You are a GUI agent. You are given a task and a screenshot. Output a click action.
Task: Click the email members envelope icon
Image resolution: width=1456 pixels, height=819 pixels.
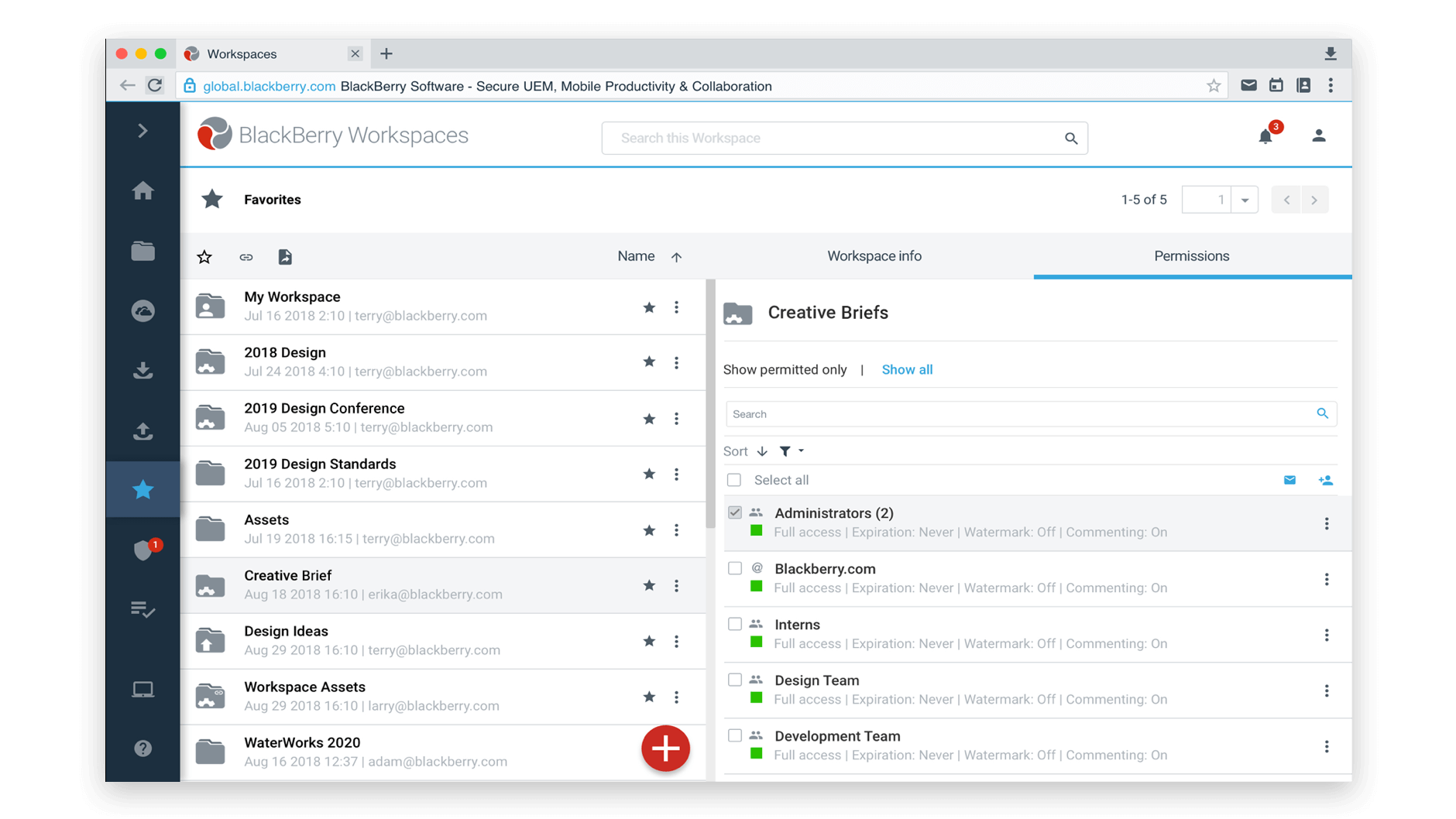click(x=1289, y=480)
